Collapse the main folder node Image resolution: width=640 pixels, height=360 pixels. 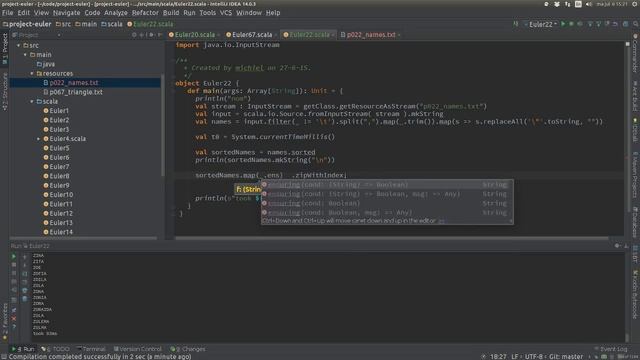[25, 55]
